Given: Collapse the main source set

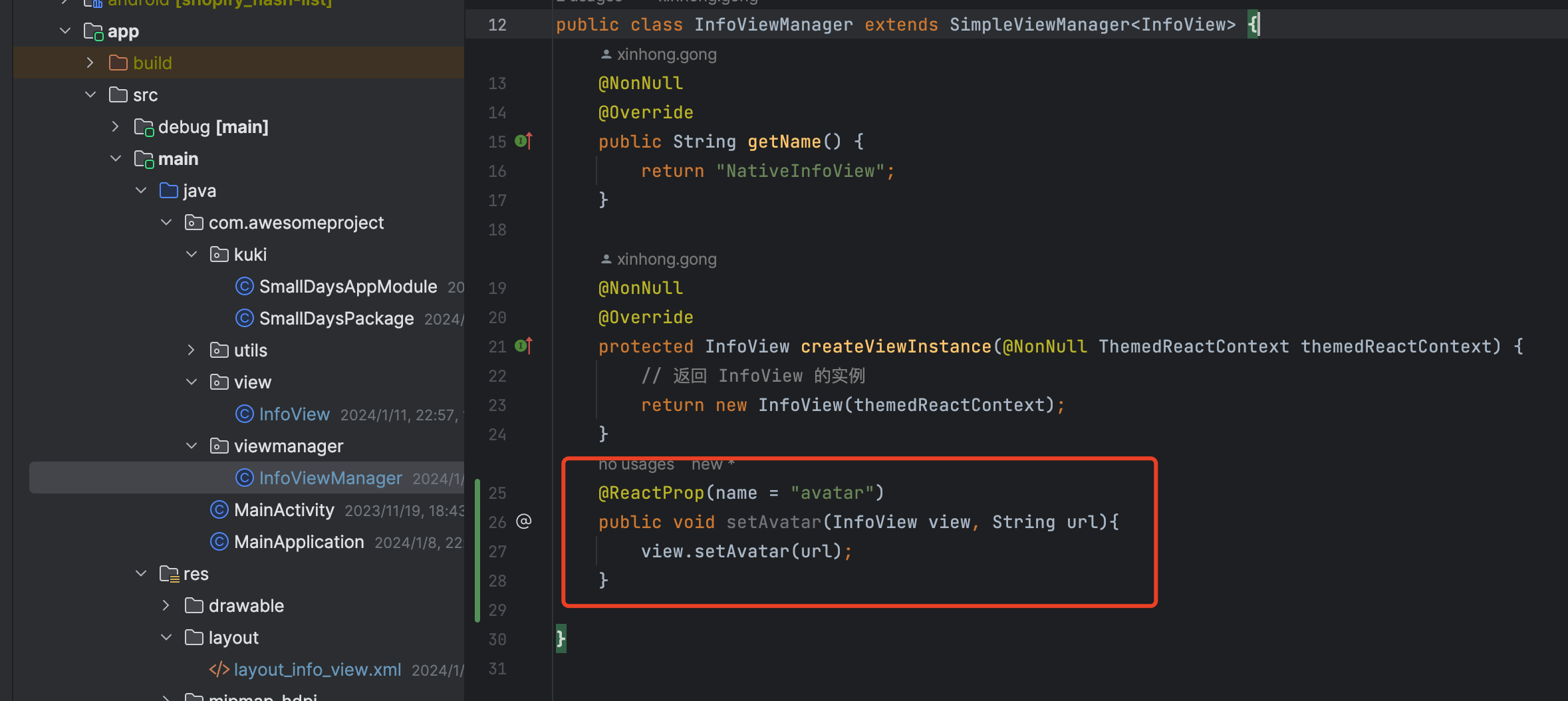Looking at the screenshot, I should 116,158.
